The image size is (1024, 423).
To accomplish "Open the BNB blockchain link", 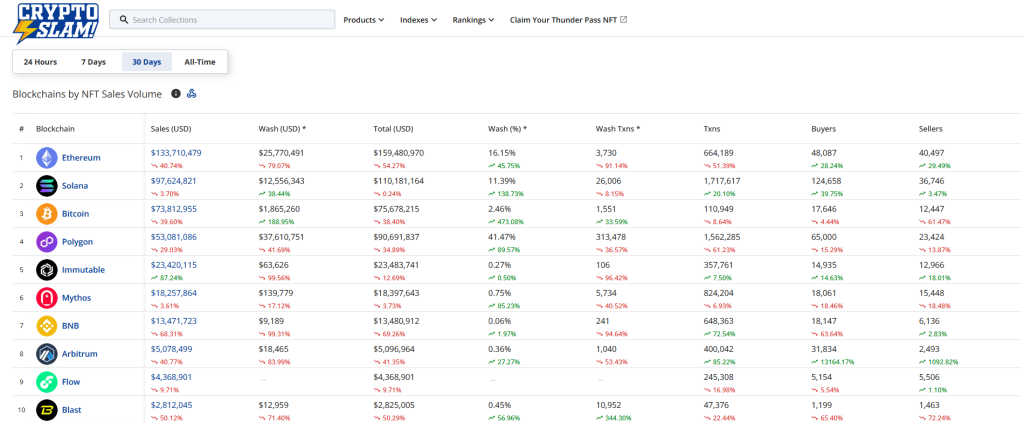I will tap(71, 326).
